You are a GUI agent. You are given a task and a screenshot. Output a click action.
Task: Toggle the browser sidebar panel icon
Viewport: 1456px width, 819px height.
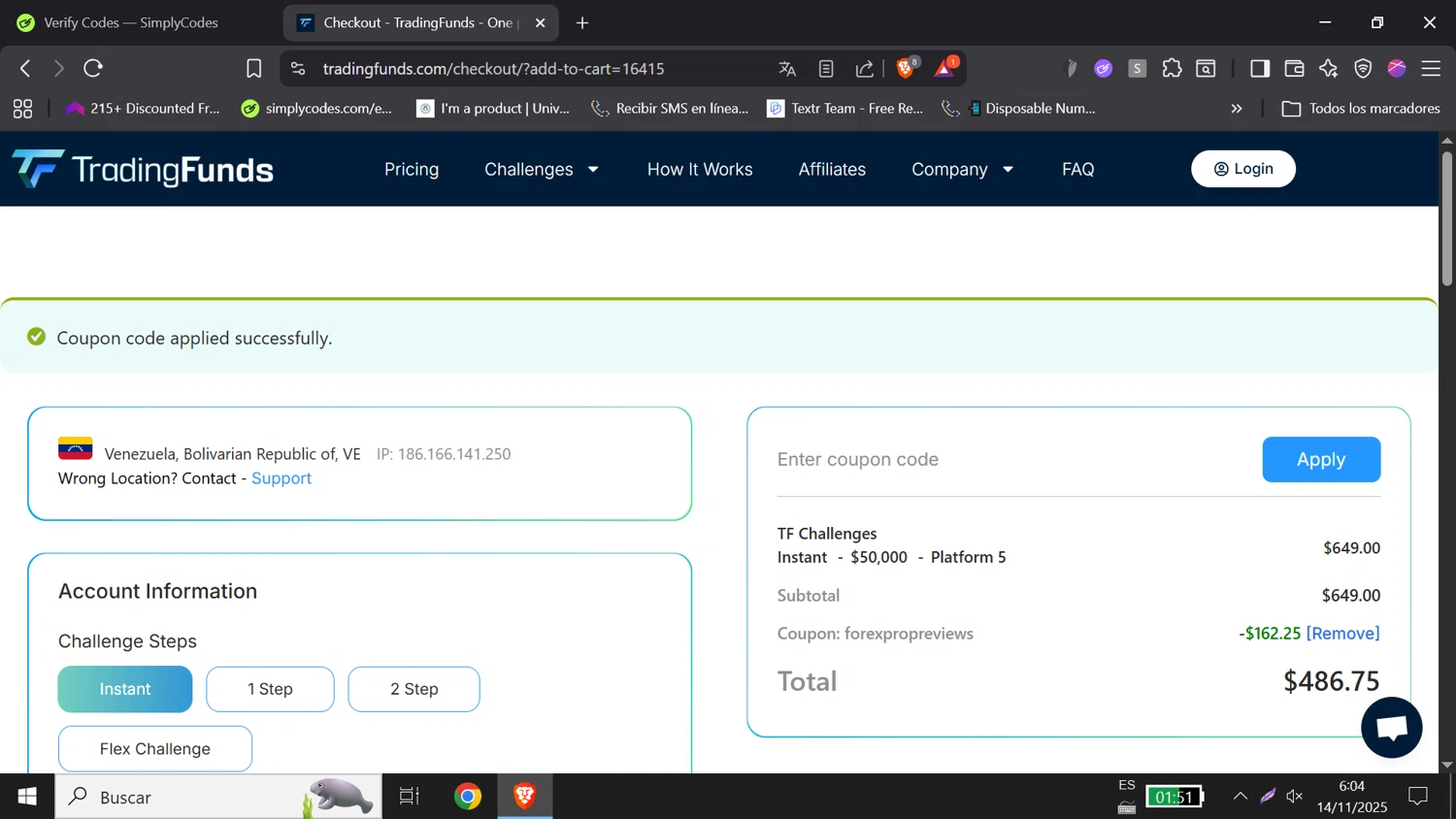pyautogui.click(x=1260, y=68)
